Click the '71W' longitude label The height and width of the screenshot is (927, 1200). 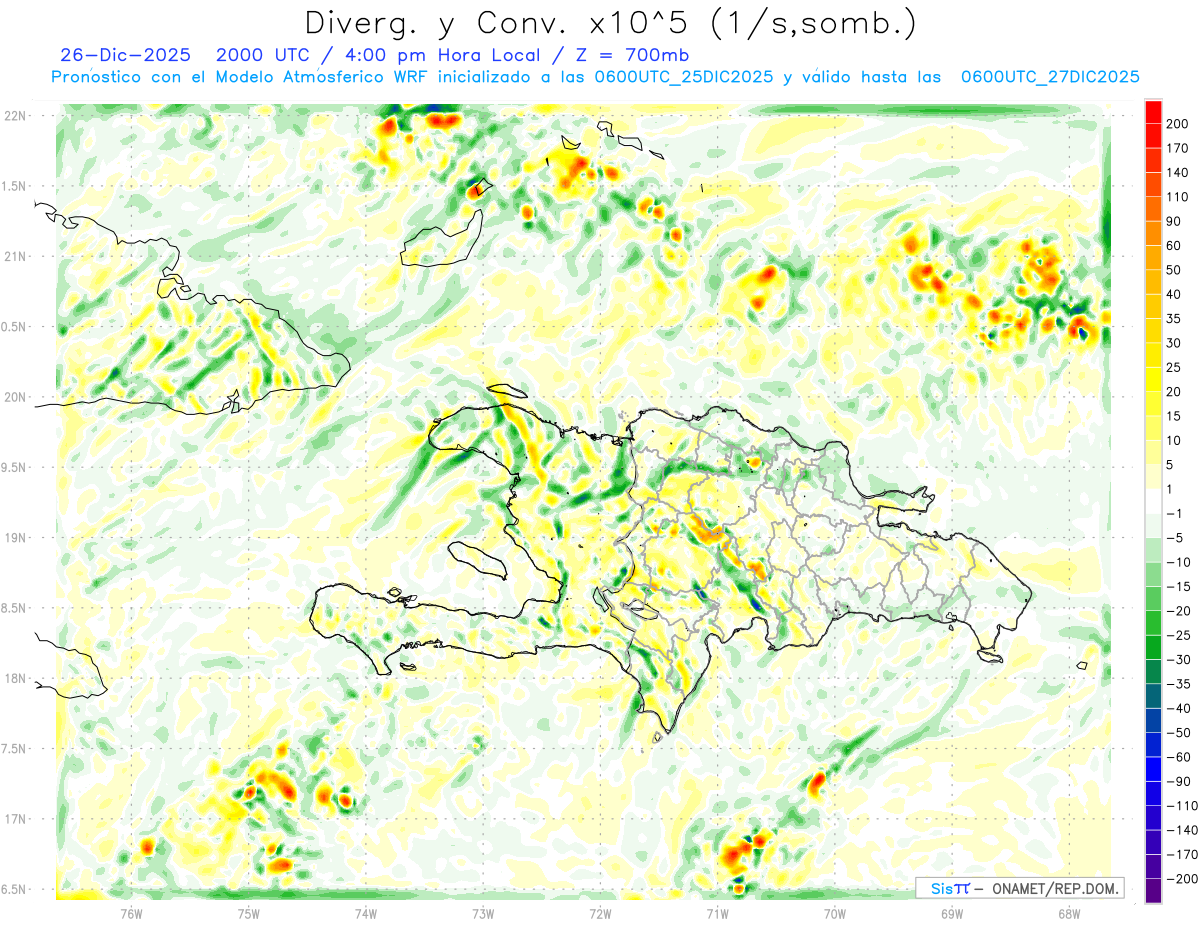point(717,912)
